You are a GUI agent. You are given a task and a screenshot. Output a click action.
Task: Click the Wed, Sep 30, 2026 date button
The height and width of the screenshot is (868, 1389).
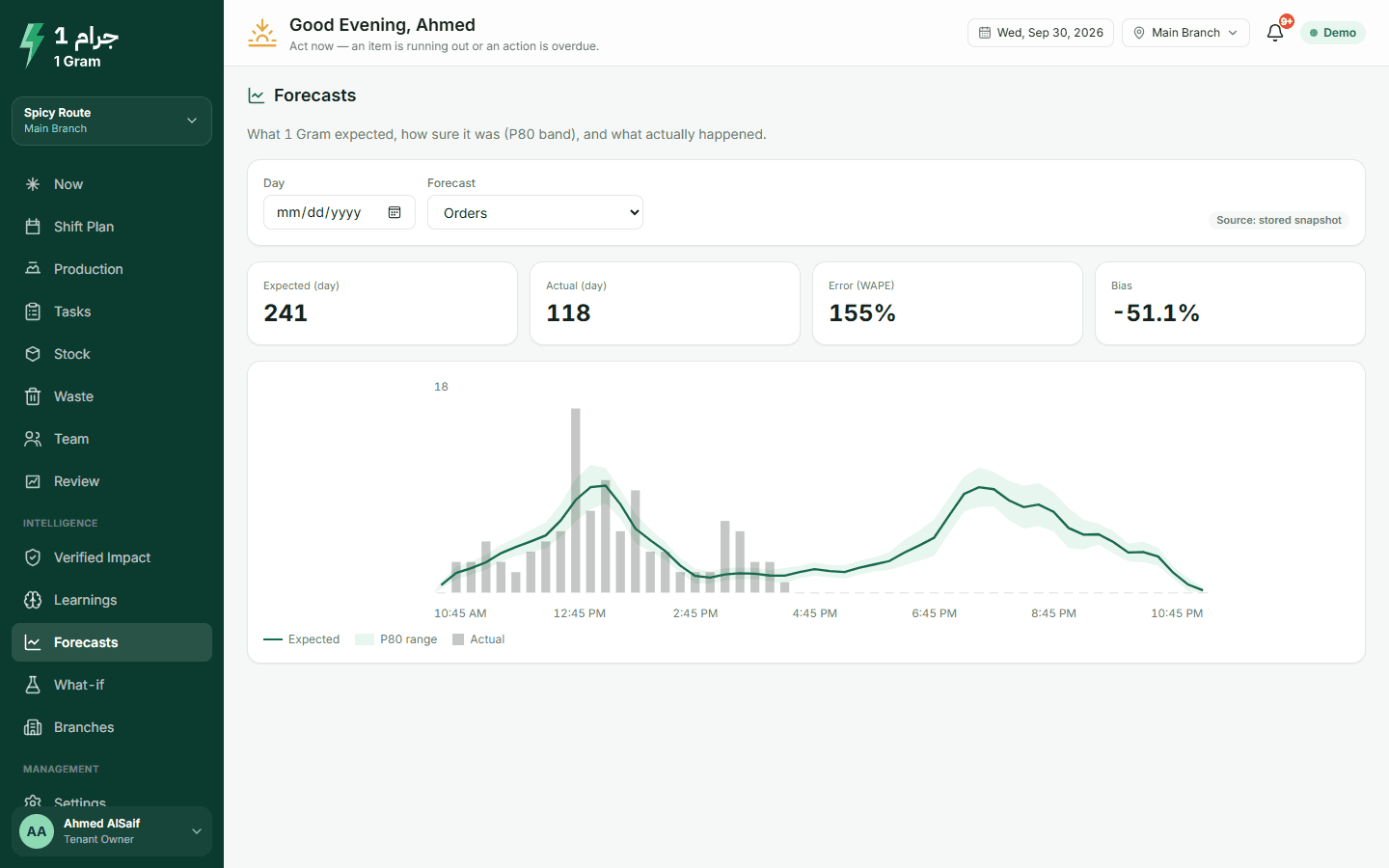(x=1041, y=33)
